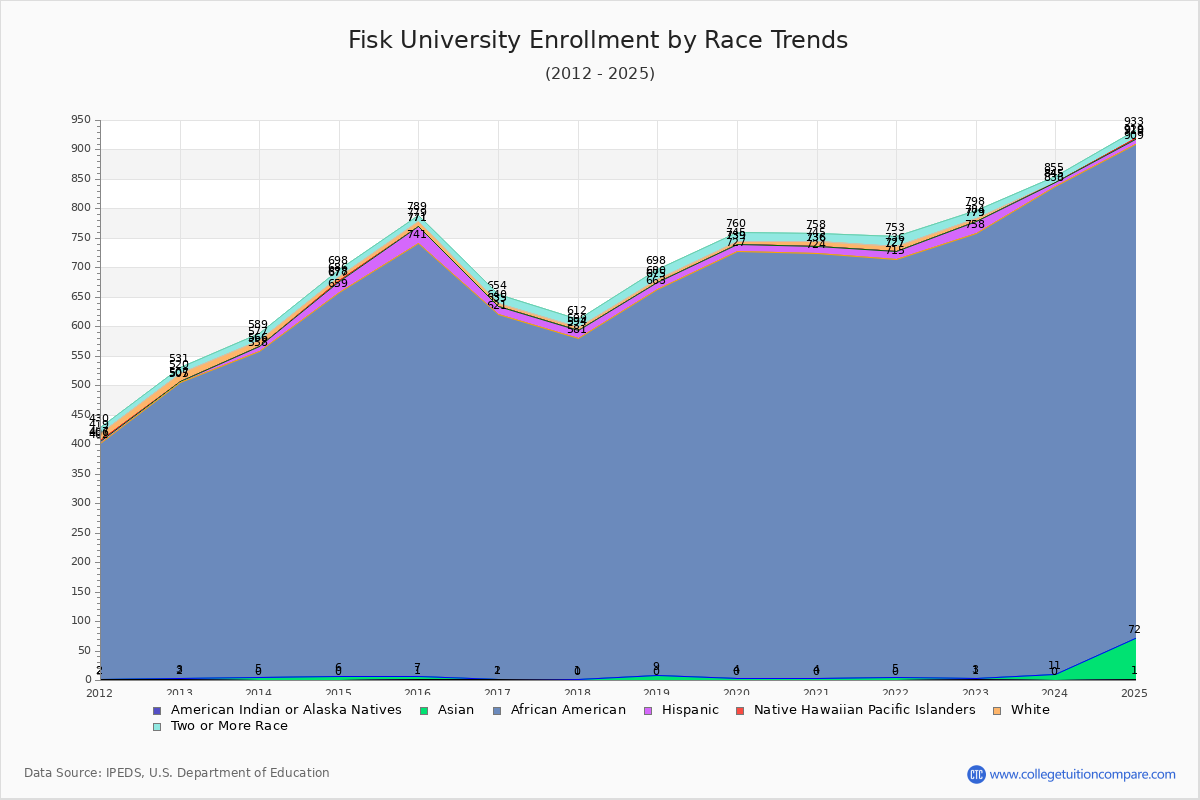1200x800 pixels.
Task: Click the 2025 x-axis label
Action: (1134, 693)
